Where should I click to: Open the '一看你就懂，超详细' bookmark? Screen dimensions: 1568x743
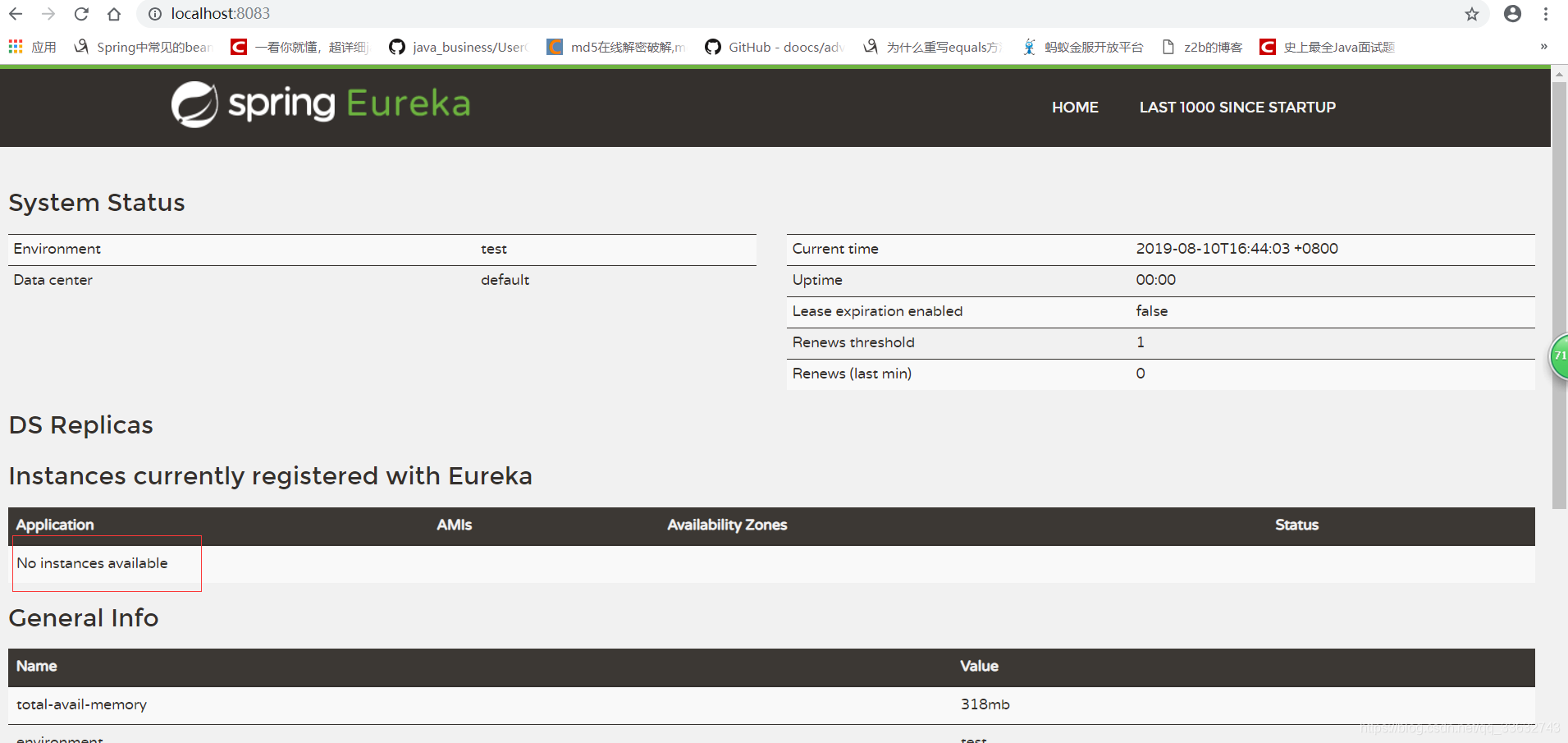[299, 48]
